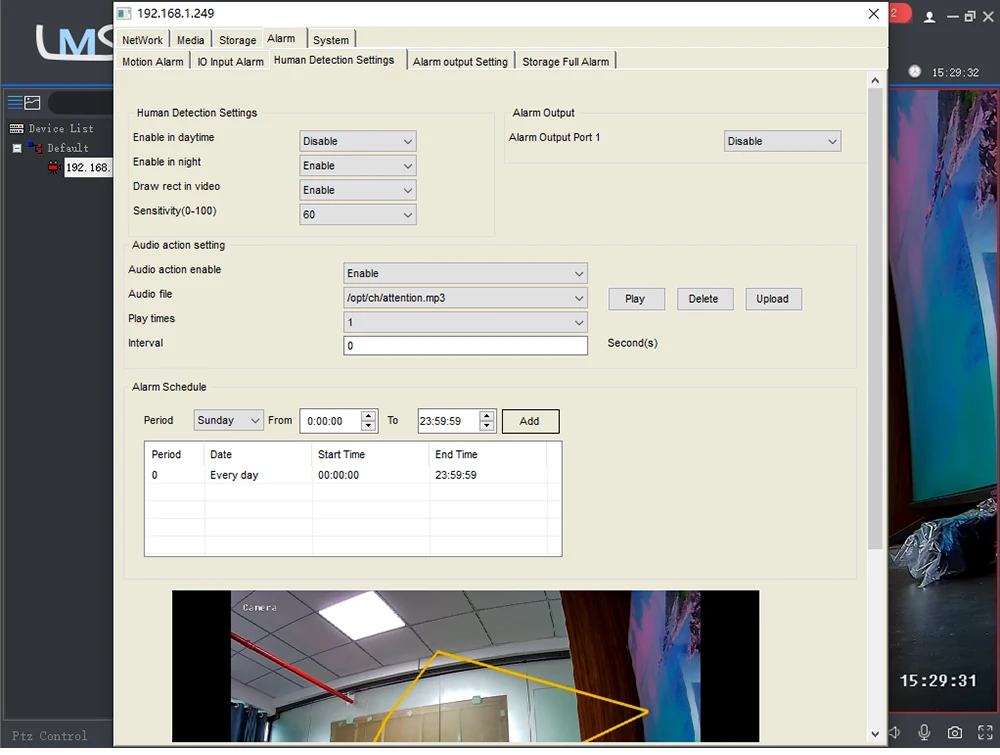Image resolution: width=1000 pixels, height=755 pixels.
Task: Restore the LMS main window
Action: 970,17
